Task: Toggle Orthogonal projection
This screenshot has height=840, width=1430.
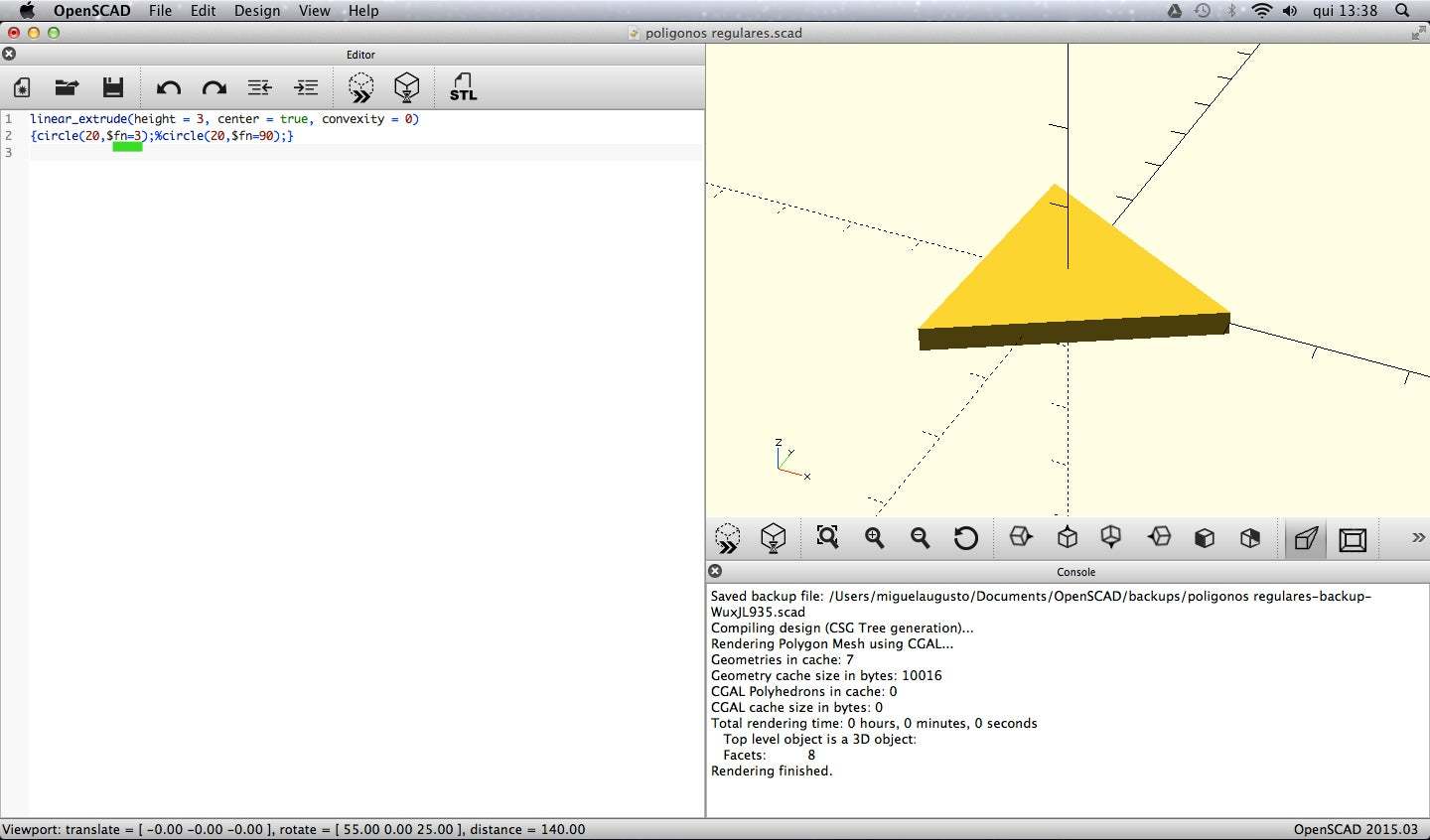Action: coord(1353,539)
